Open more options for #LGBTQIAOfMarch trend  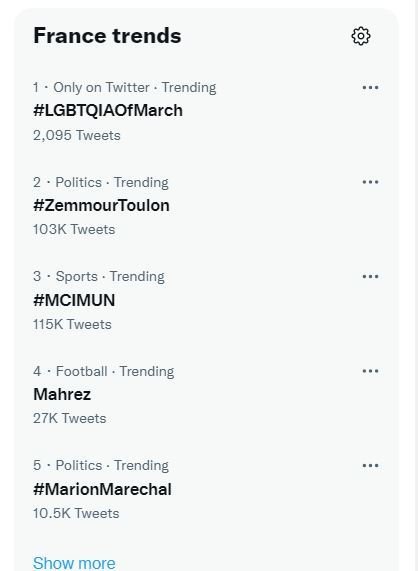point(370,88)
